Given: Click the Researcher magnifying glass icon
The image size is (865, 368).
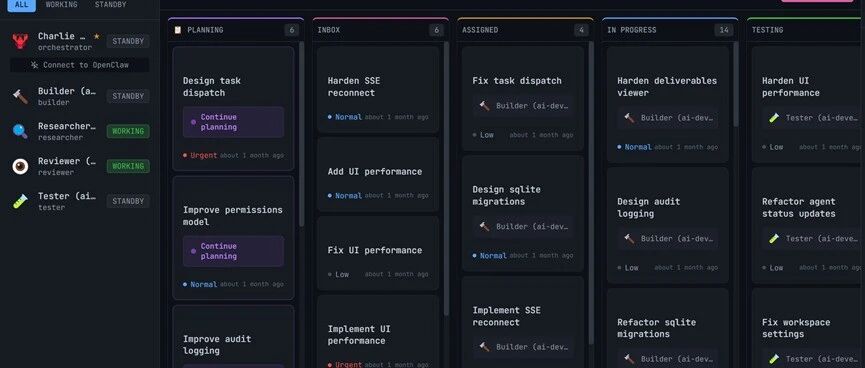Looking at the screenshot, I should [20, 131].
